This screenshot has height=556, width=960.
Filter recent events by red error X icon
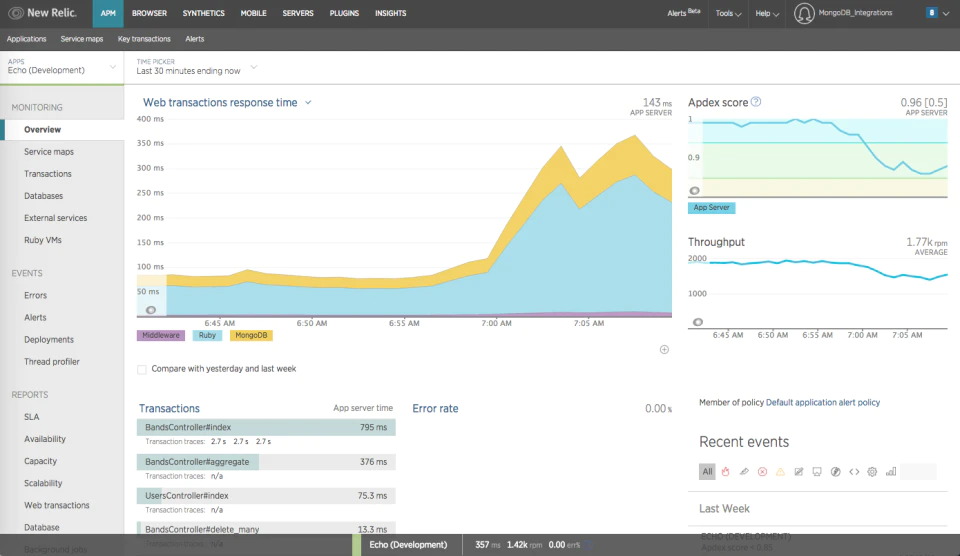762,471
